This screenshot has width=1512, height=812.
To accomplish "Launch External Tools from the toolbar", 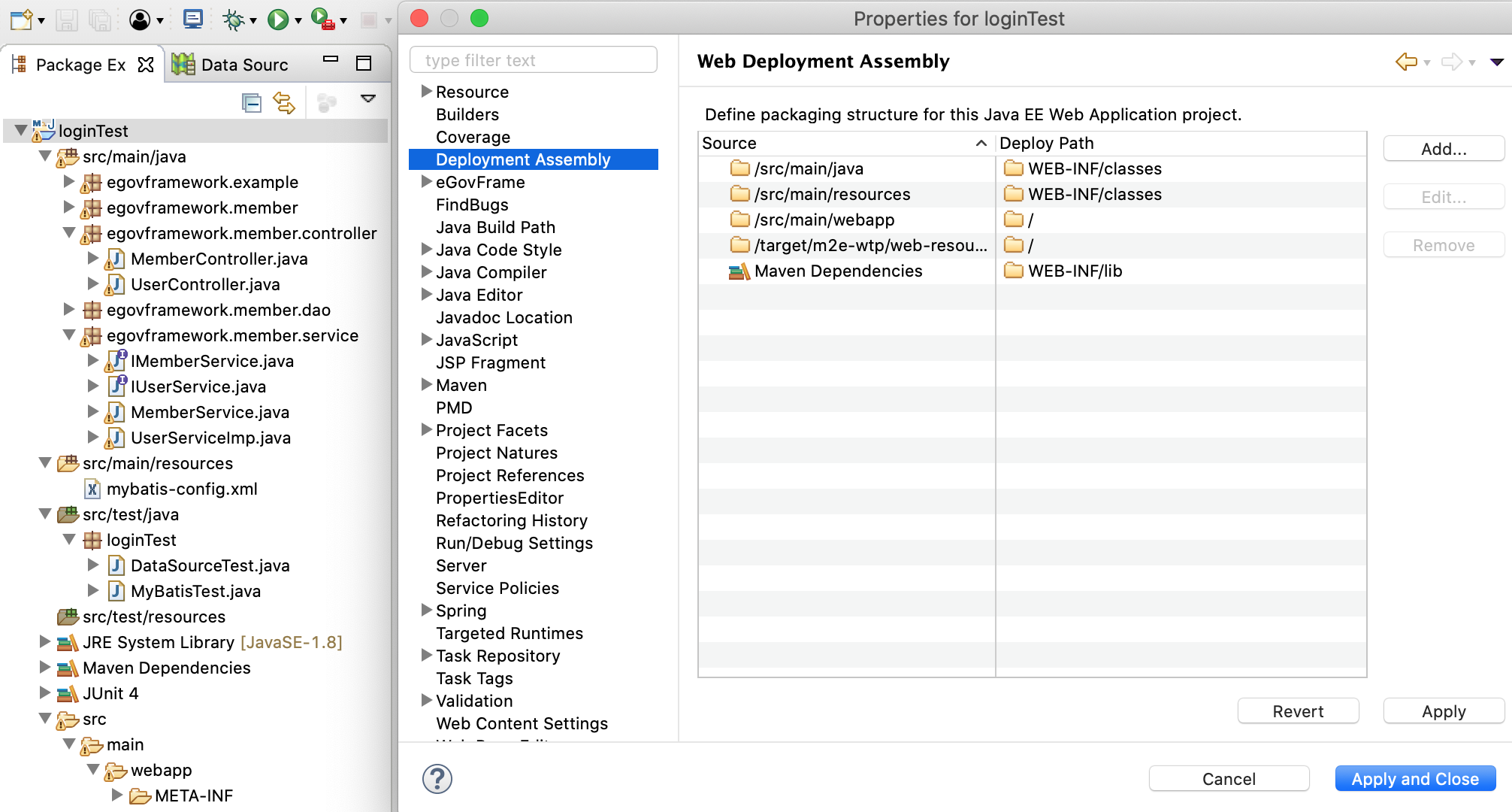I will (322, 20).
